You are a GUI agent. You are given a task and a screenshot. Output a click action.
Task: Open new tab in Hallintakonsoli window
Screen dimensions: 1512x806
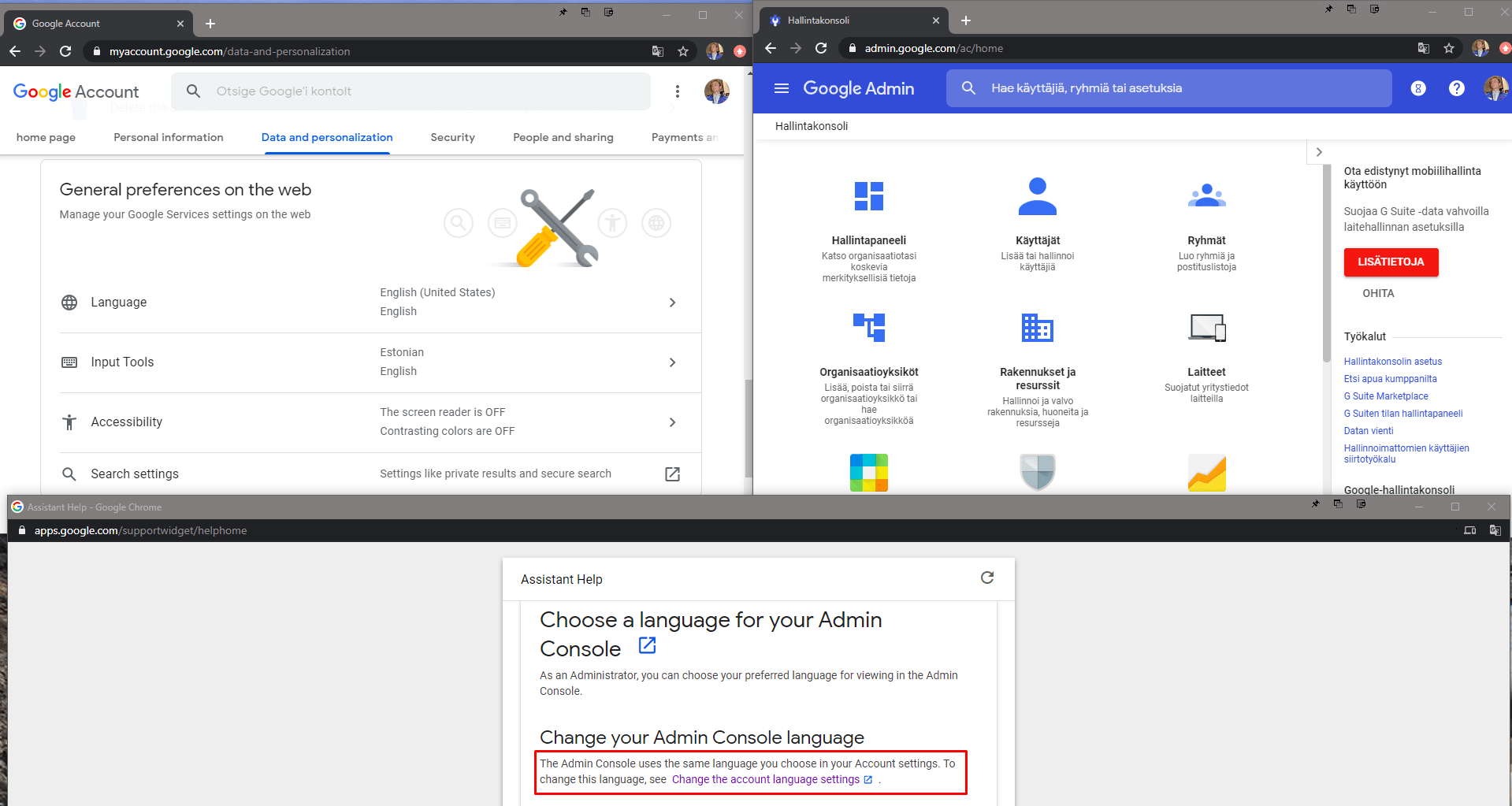point(966,20)
